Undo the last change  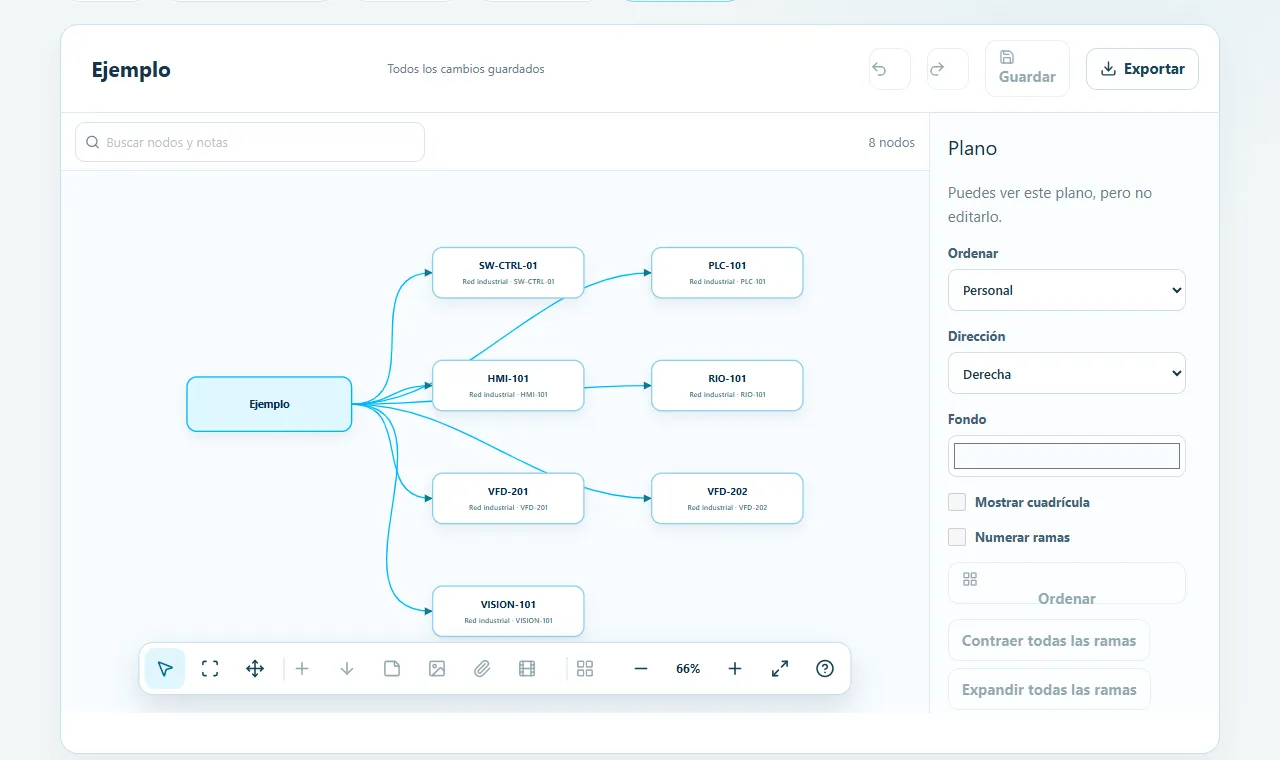[890, 69]
